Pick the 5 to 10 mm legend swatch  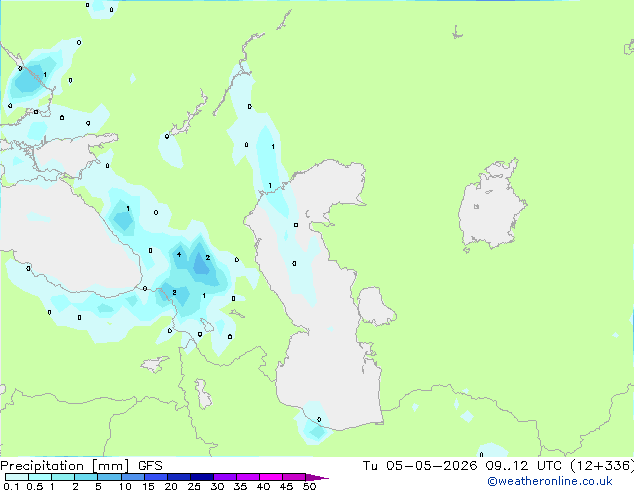pos(109,477)
